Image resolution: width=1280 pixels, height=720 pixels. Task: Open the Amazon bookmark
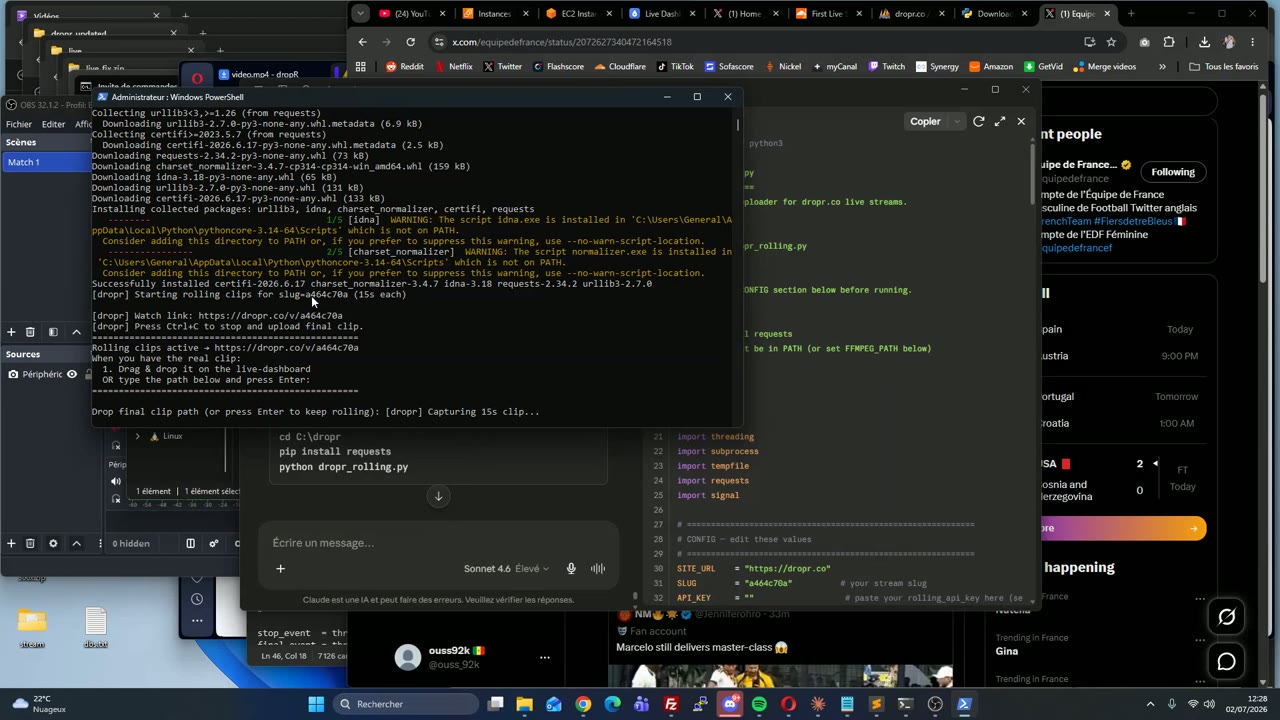pyautogui.click(x=991, y=67)
